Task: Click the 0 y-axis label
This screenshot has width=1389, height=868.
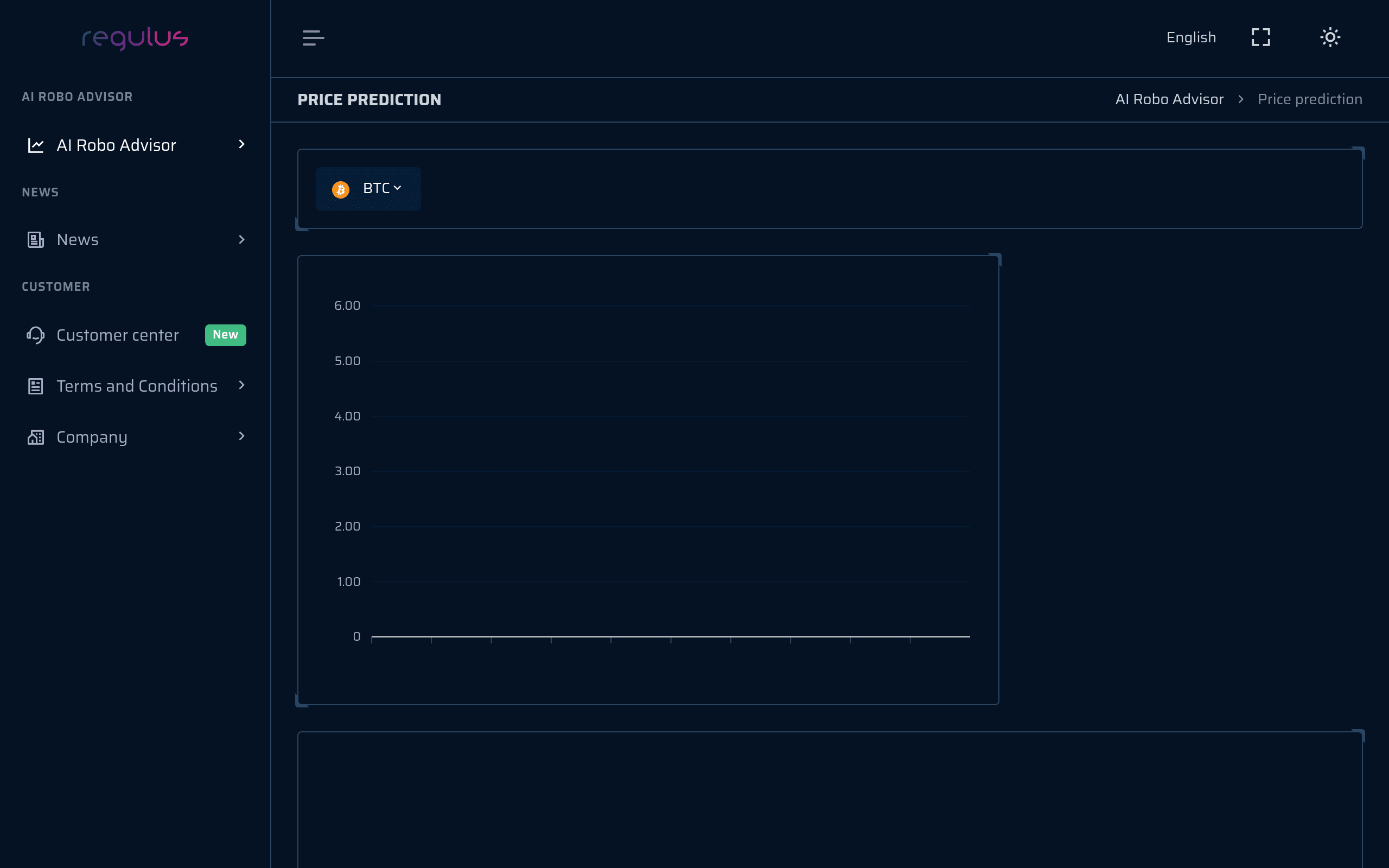Action: 356,637
